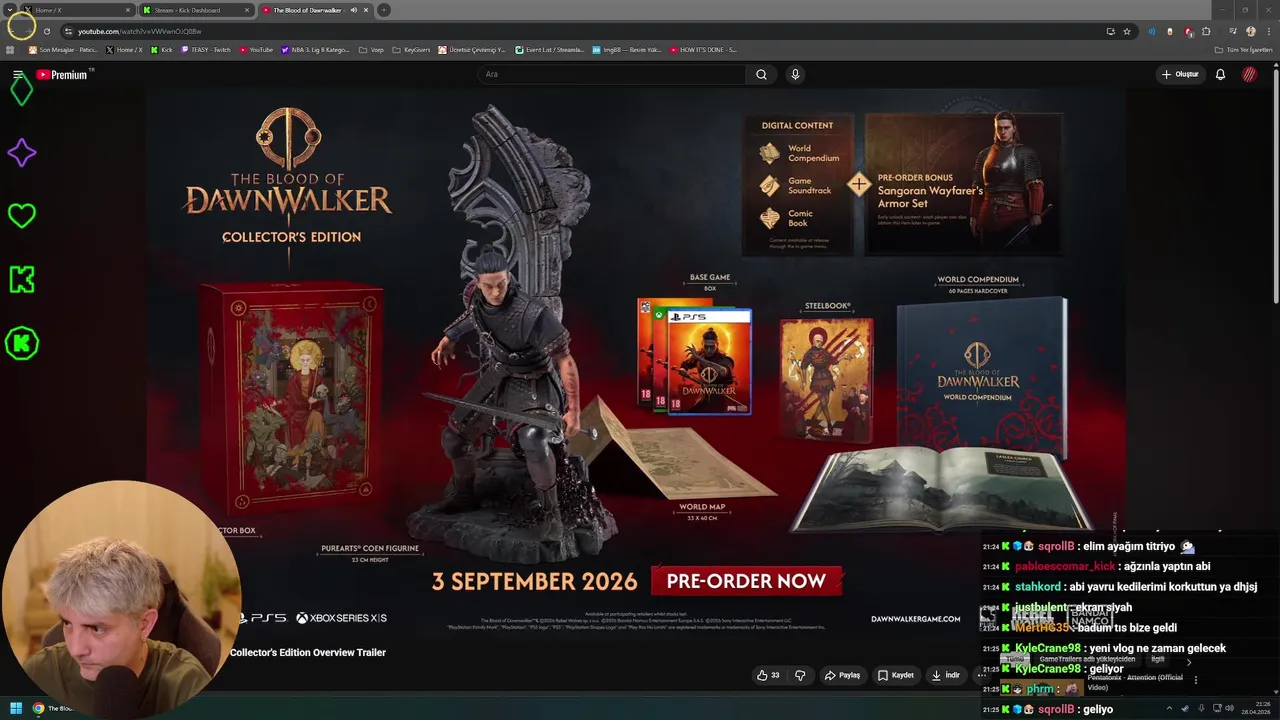Screen dimensions: 1280x720
Task: Open the YouTube bookmark
Action: 256,49
